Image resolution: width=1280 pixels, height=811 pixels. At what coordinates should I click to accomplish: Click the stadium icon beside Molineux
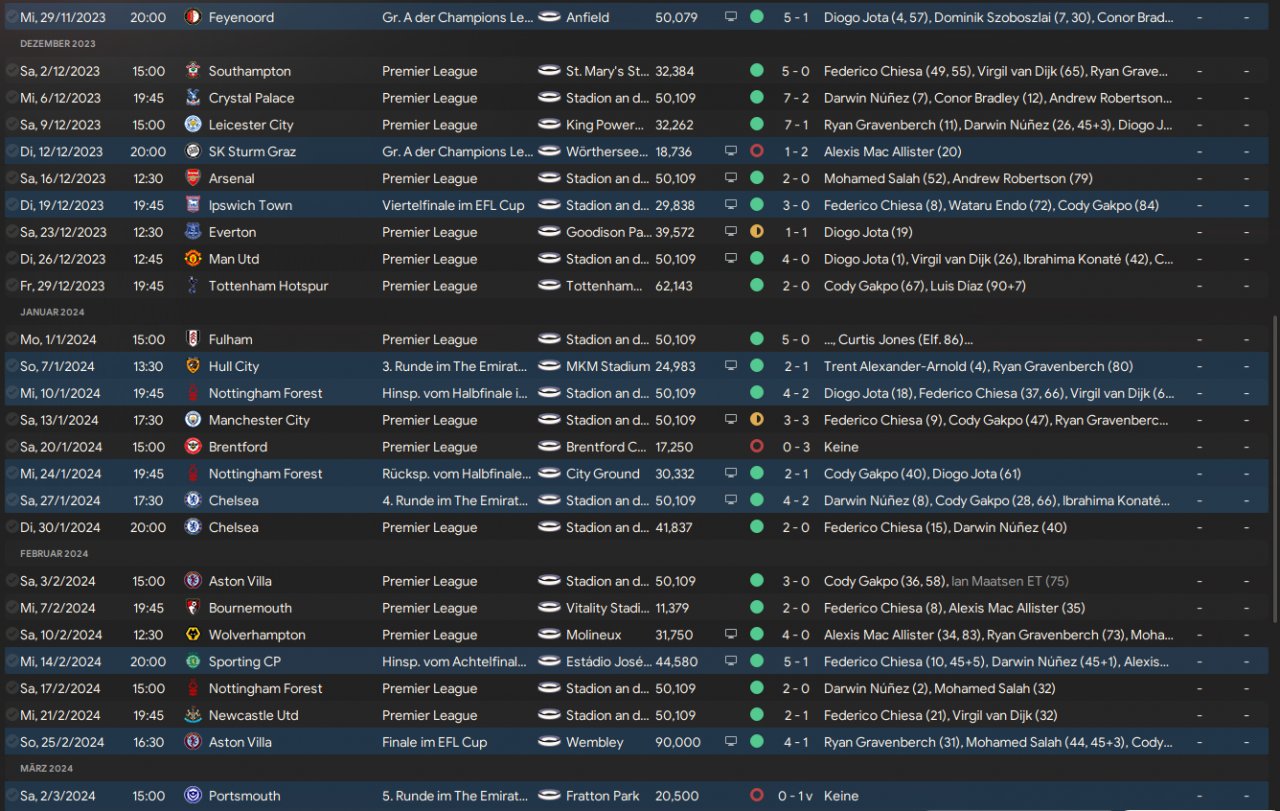549,635
